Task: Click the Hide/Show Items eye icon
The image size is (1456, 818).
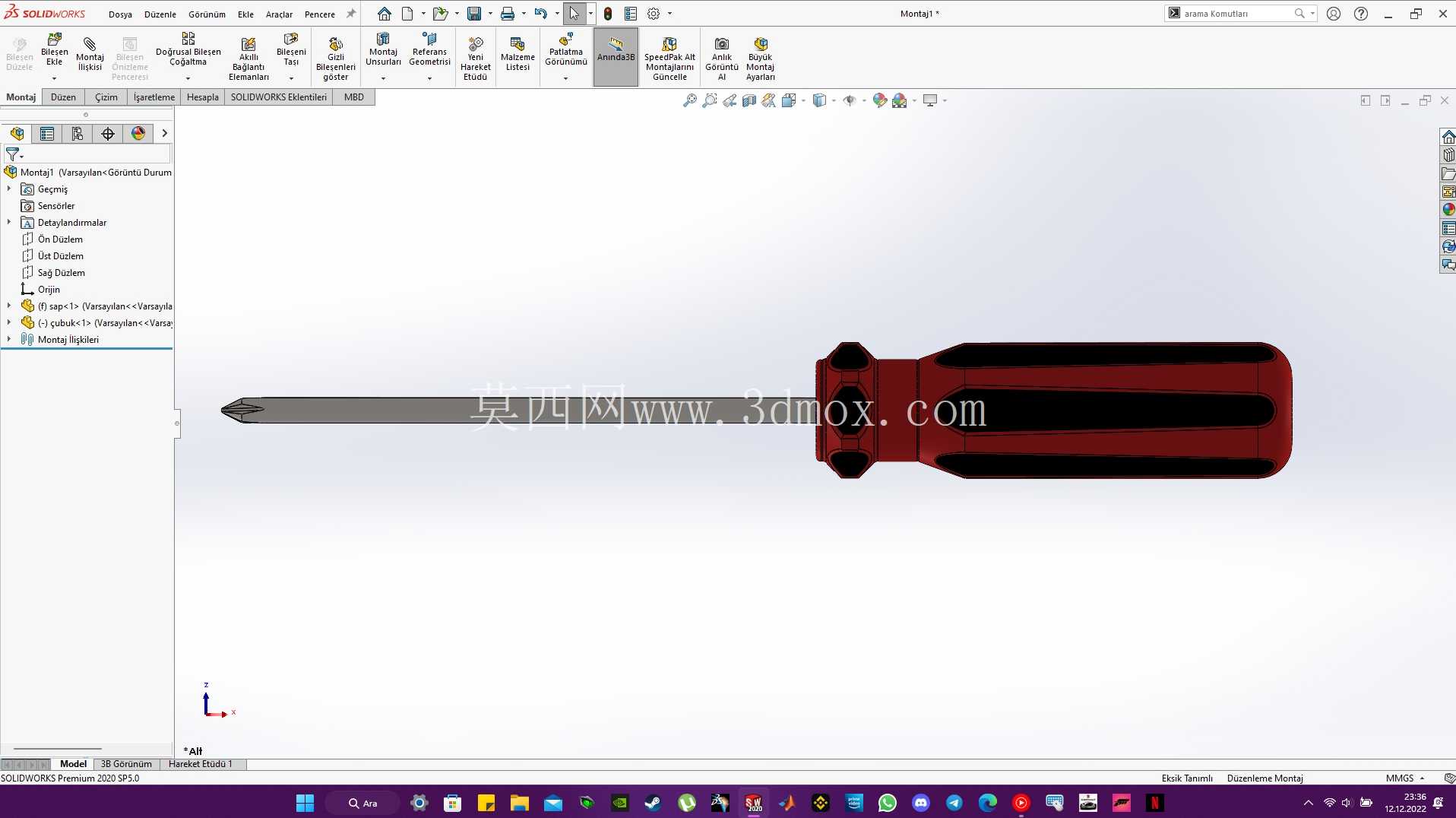Action: [850, 100]
